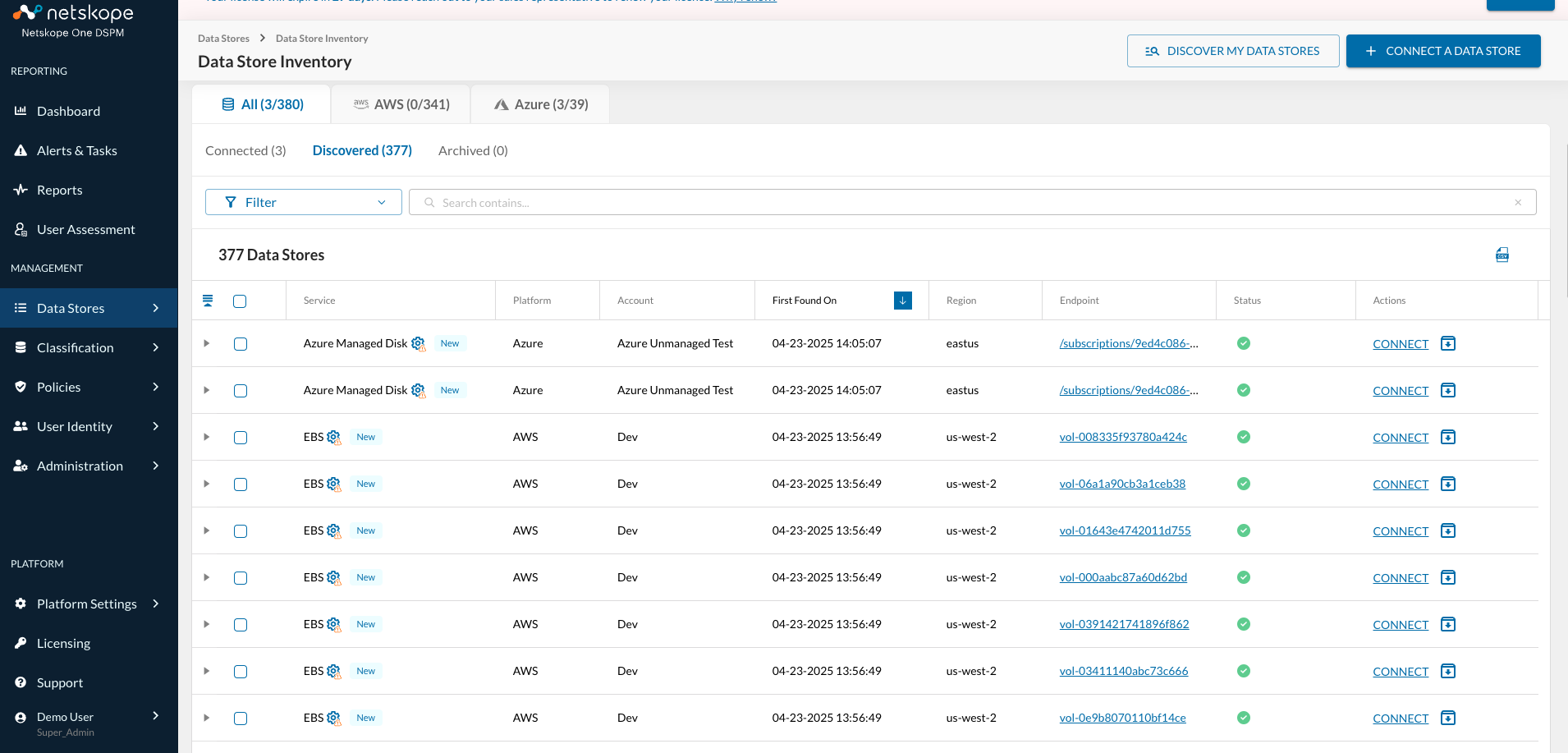The width and height of the screenshot is (1568, 753).
Task: Check the second Azure Managed Disk row checkbox
Action: [241, 391]
